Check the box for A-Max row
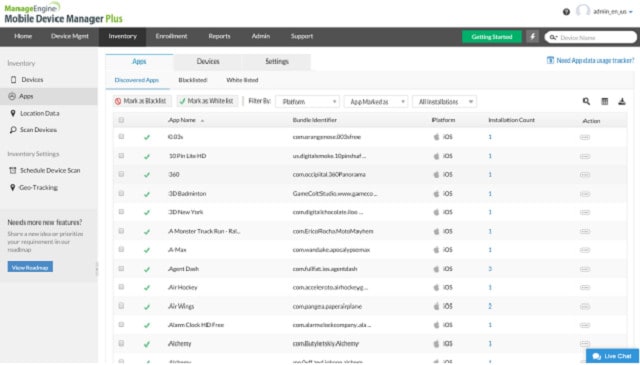The height and width of the screenshot is (365, 640). (121, 249)
